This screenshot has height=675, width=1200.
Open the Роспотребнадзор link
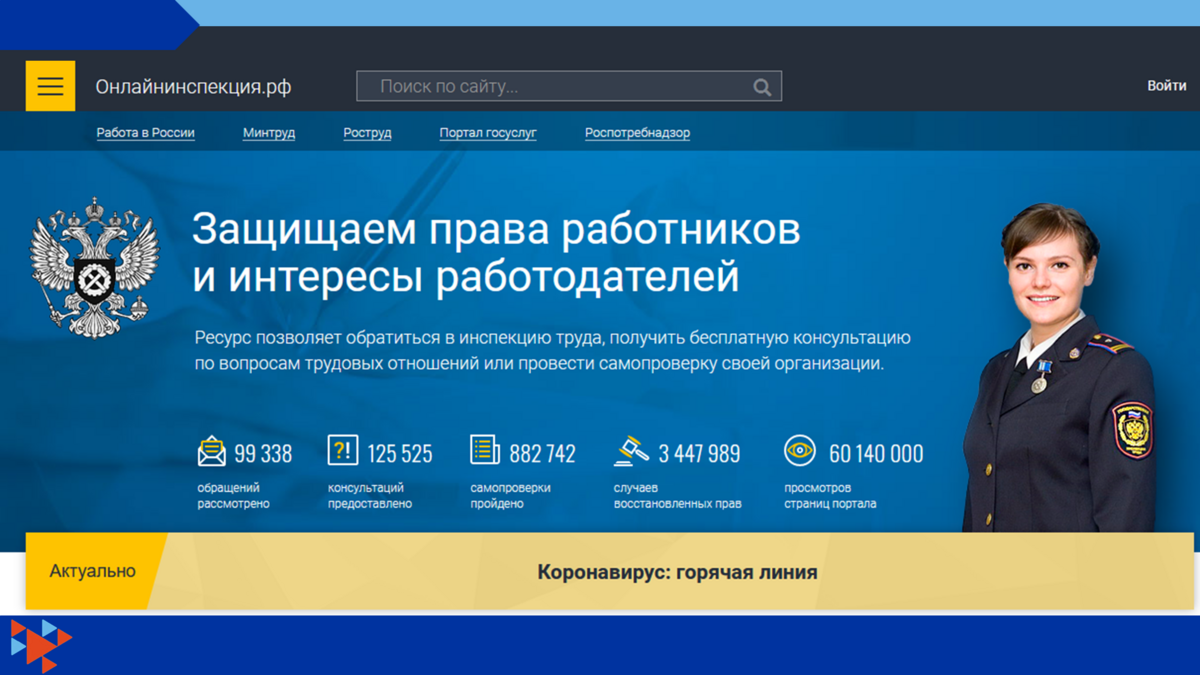click(x=637, y=133)
